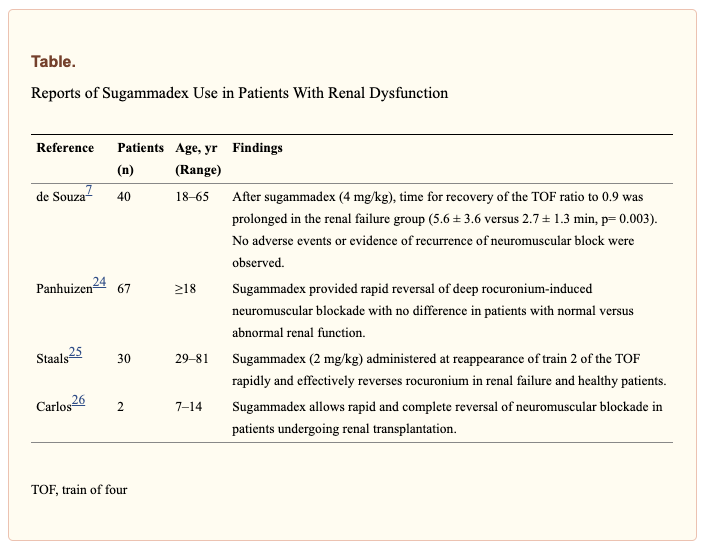
Task: Open reference 26 superscript link
Action: [x=78, y=400]
